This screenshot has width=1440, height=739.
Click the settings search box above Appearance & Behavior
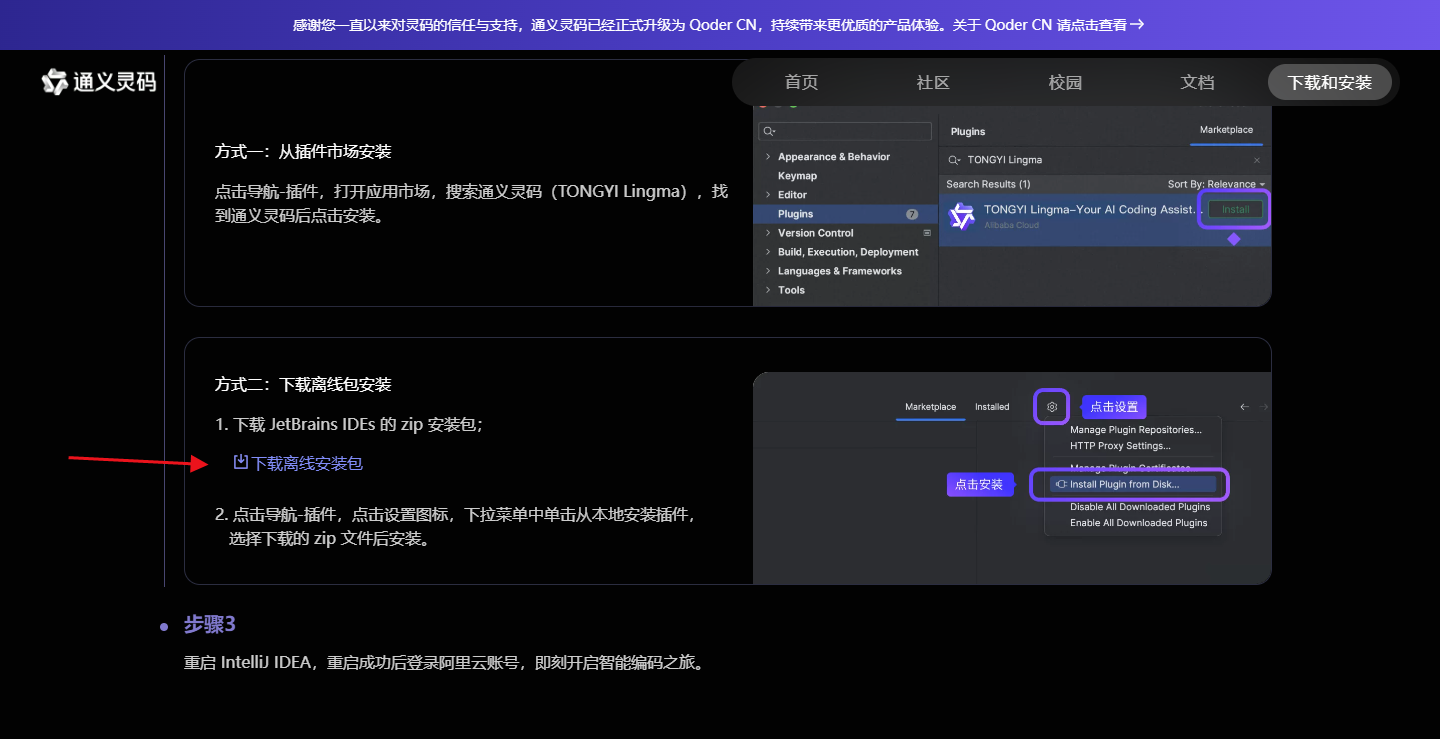pos(845,131)
